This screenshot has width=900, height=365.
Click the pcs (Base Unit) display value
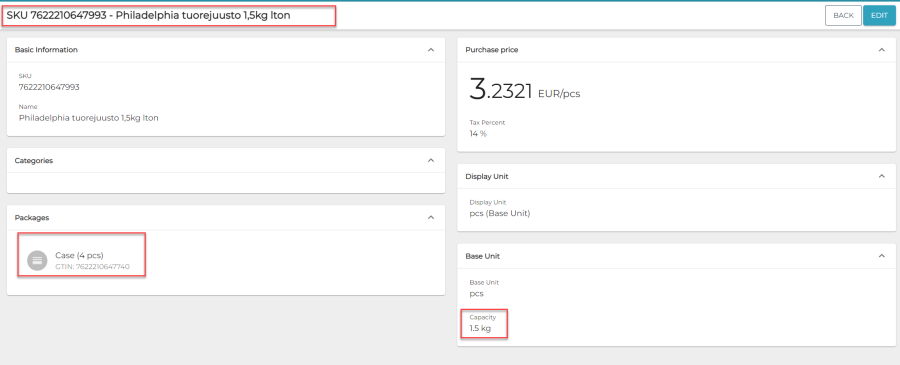tap(500, 213)
